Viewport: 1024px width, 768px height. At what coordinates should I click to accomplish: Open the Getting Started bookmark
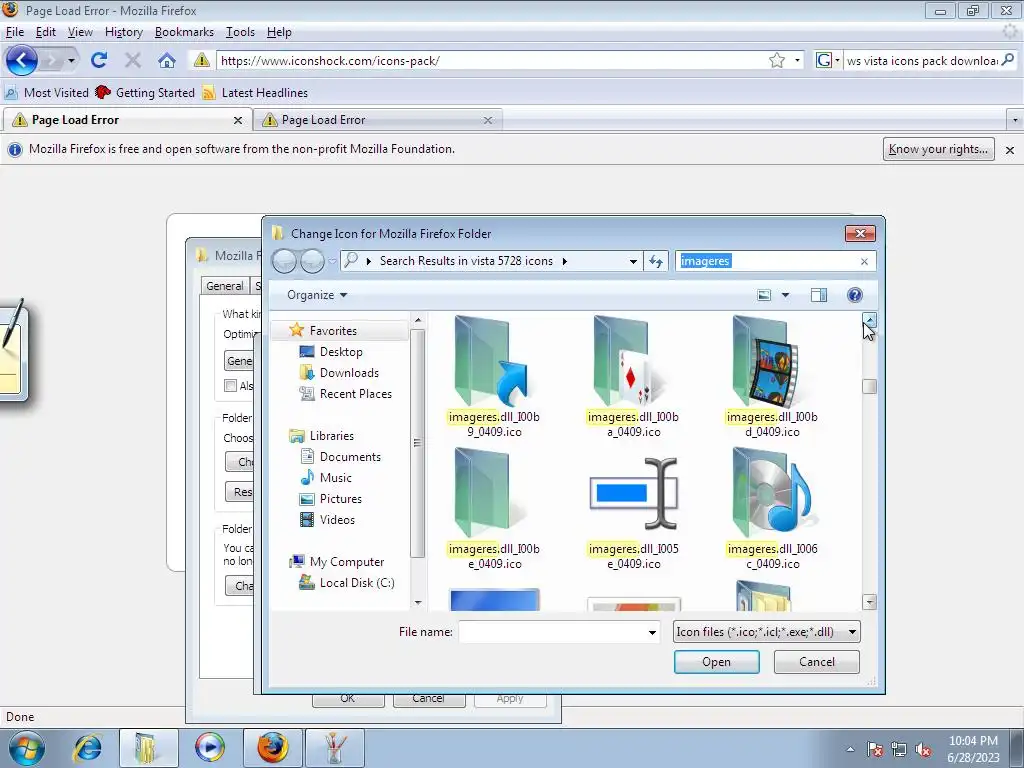tap(145, 93)
